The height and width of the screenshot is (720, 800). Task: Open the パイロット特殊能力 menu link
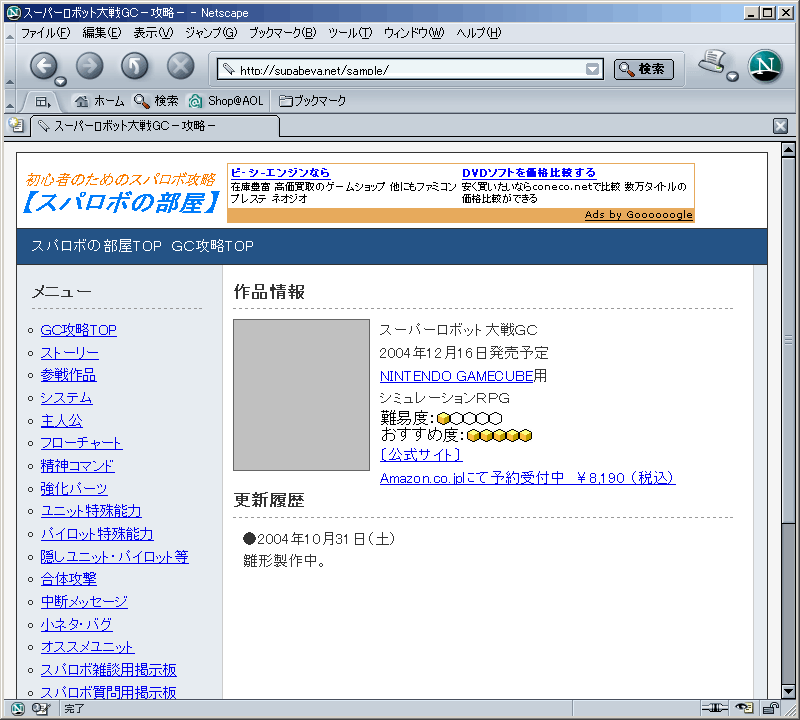[97, 534]
